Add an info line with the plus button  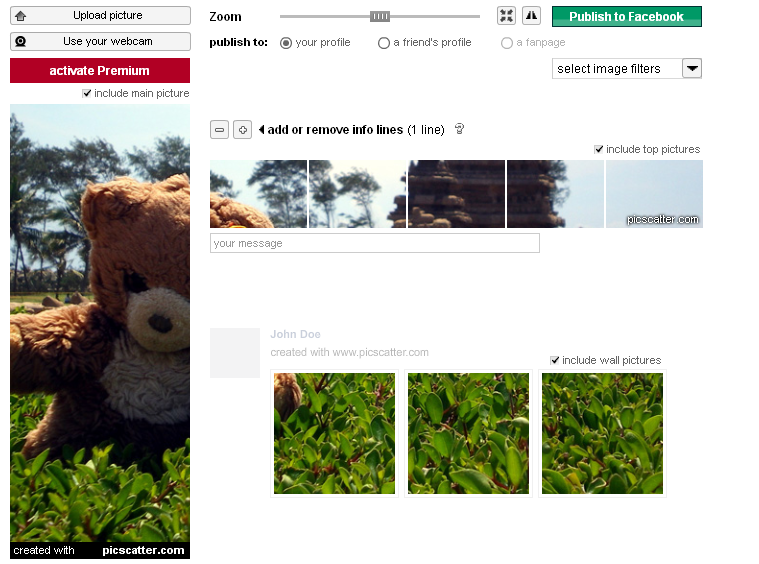click(243, 130)
